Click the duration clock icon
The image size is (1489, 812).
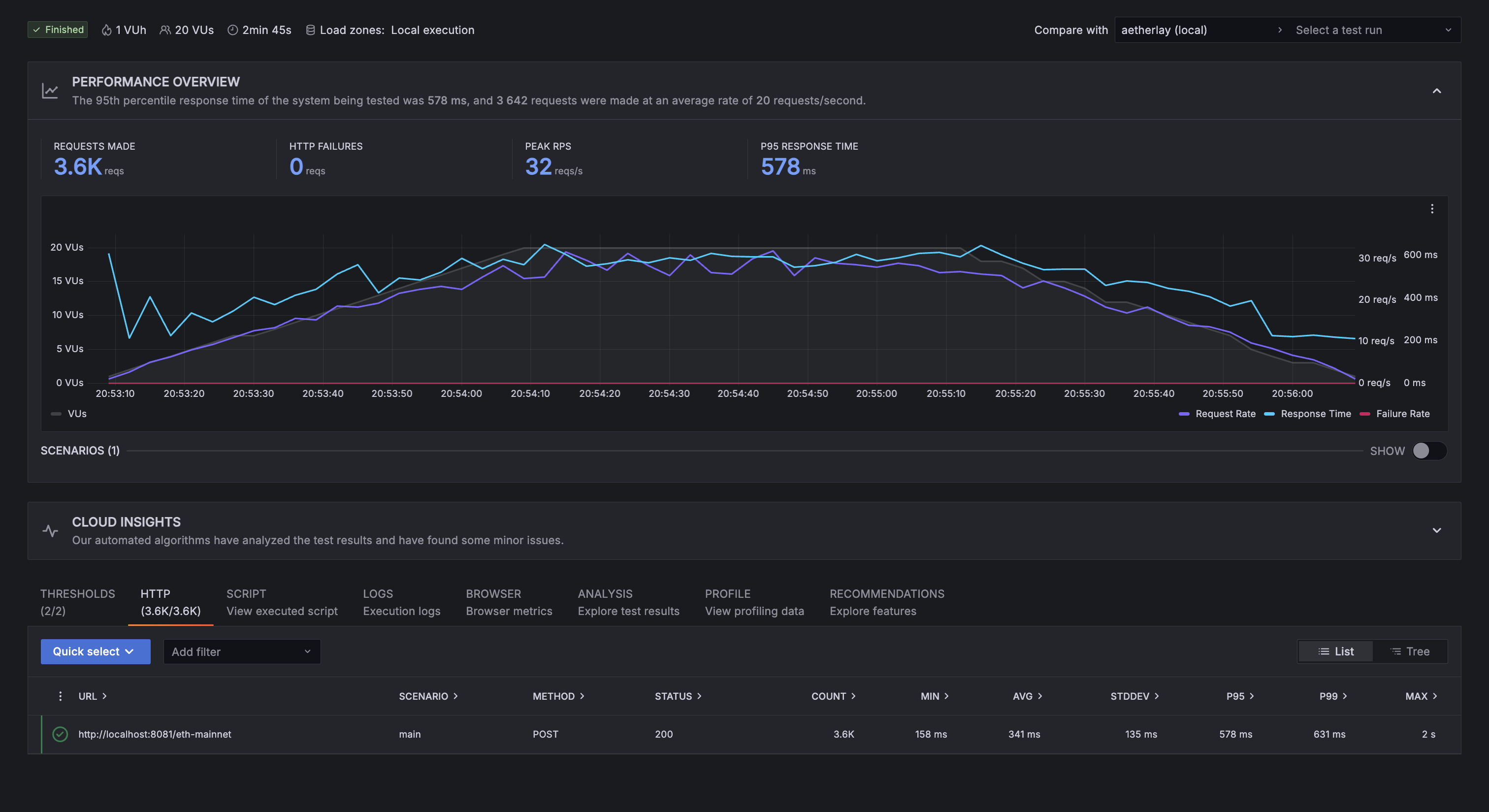coord(232,30)
